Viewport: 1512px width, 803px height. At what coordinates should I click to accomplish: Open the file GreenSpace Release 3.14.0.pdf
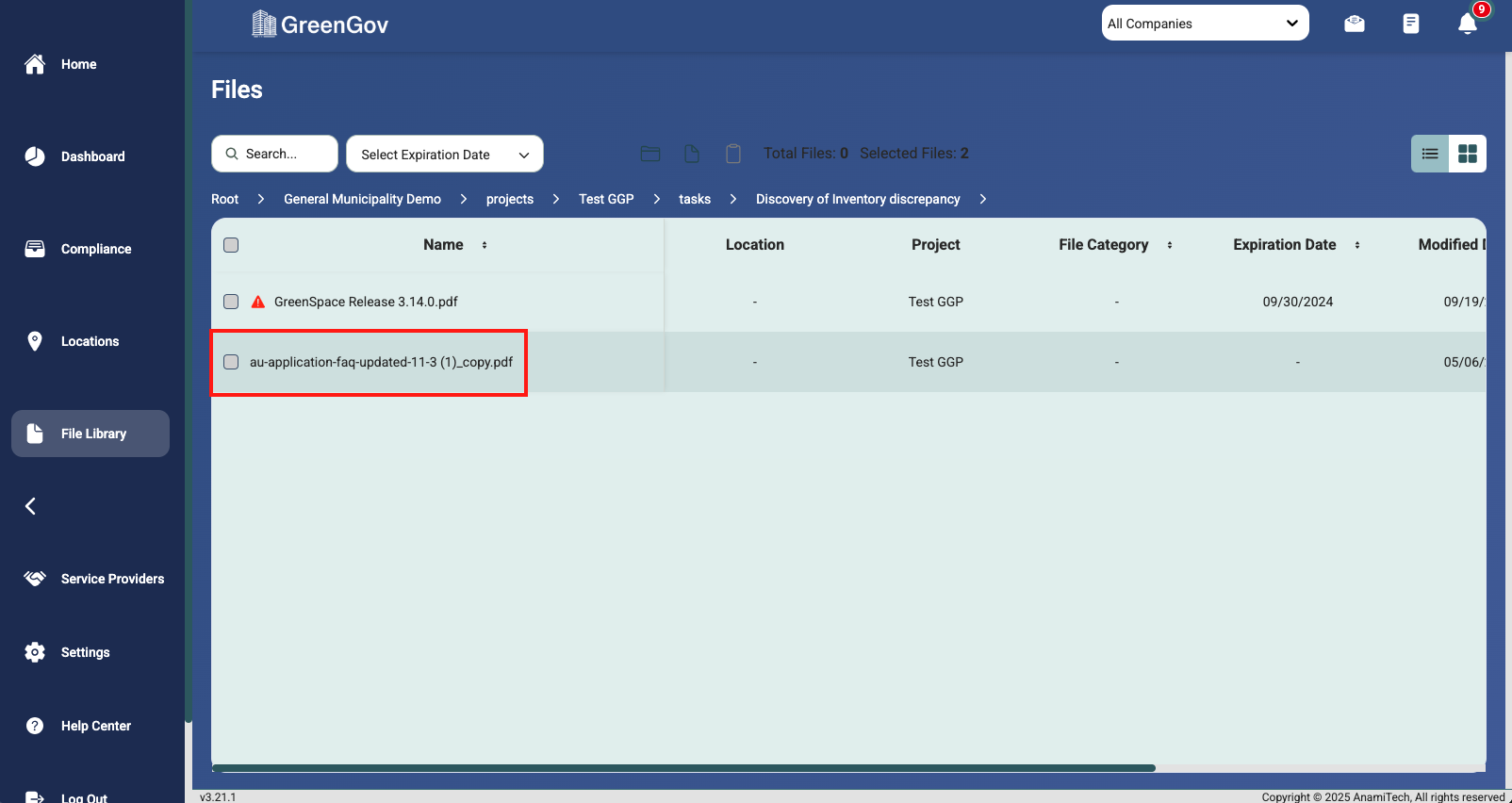pyautogui.click(x=366, y=302)
